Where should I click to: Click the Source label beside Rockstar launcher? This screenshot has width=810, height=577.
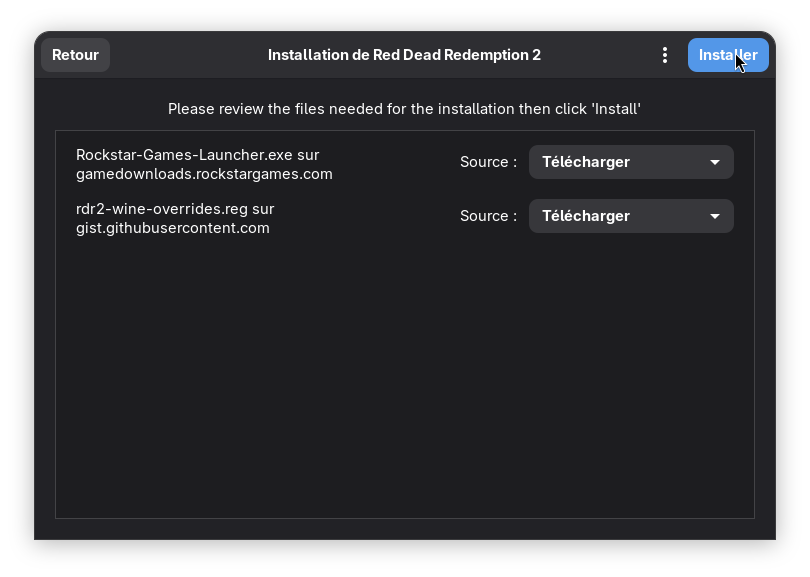point(488,162)
